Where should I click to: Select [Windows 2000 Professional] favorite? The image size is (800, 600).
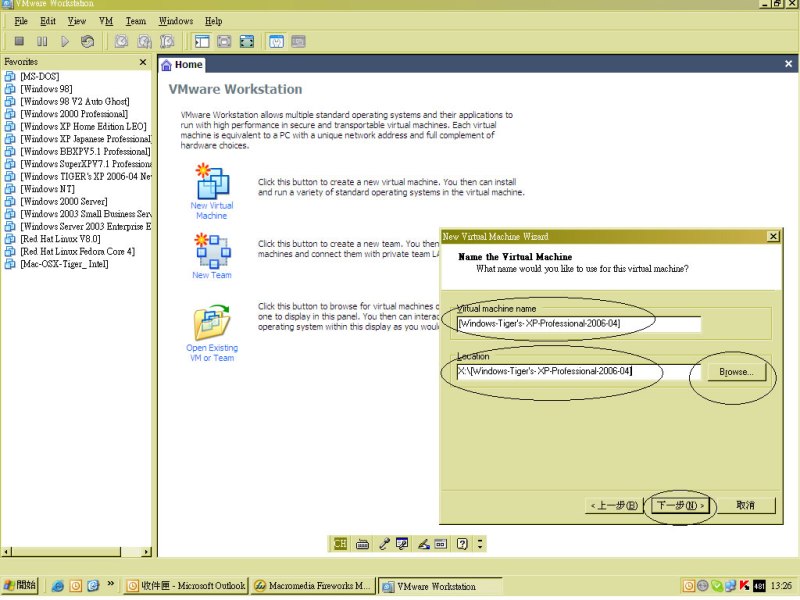click(74, 114)
